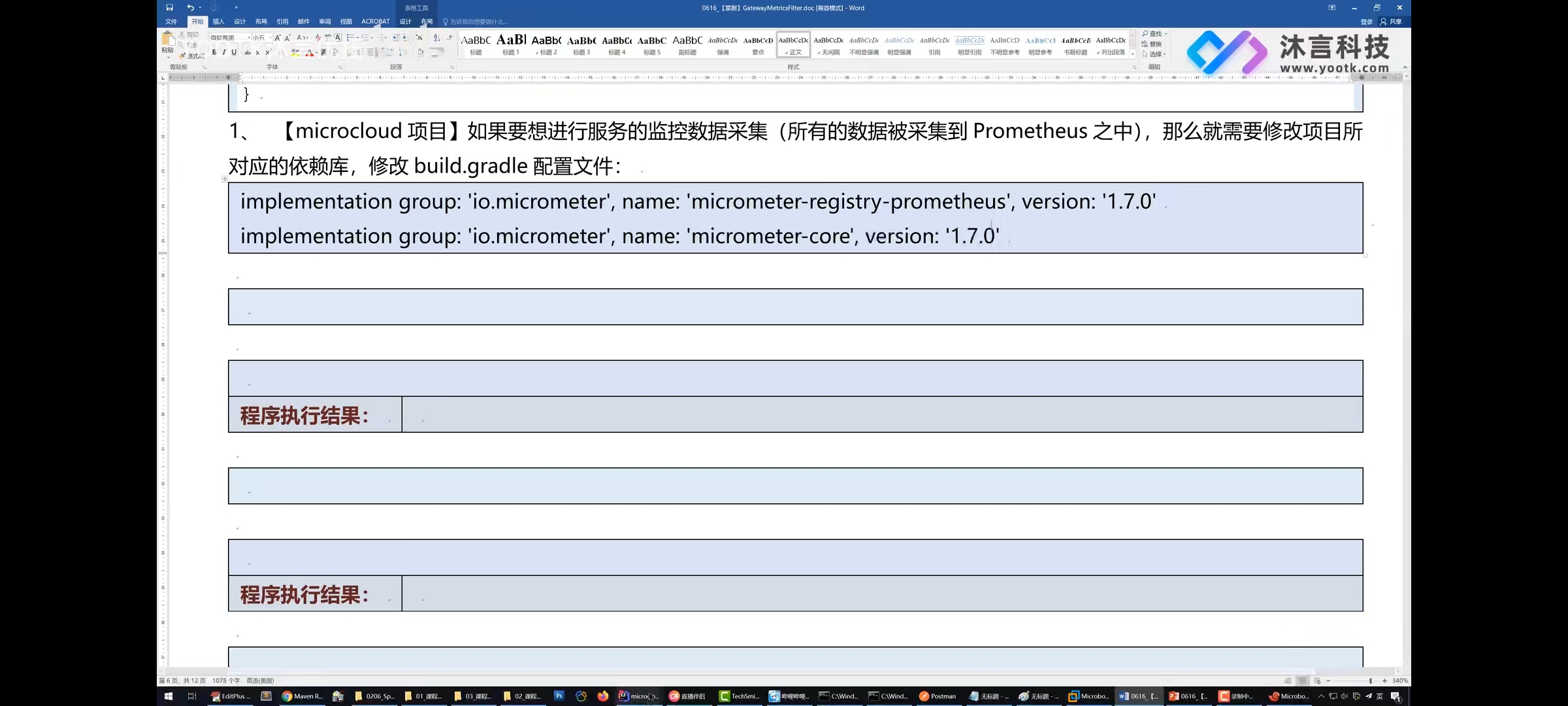Open the Font dialog launcher in 字体 group
The height and width of the screenshot is (706, 1568).
(x=340, y=67)
